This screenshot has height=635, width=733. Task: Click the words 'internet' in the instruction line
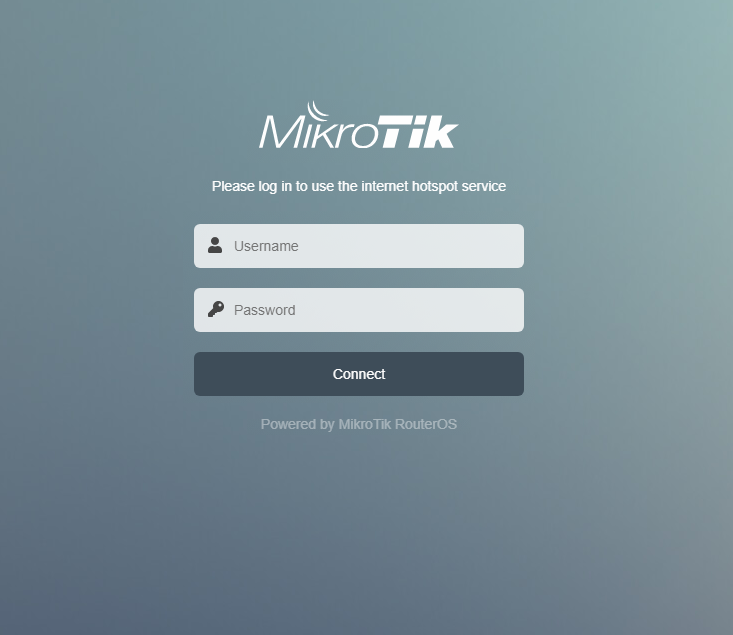coord(385,186)
